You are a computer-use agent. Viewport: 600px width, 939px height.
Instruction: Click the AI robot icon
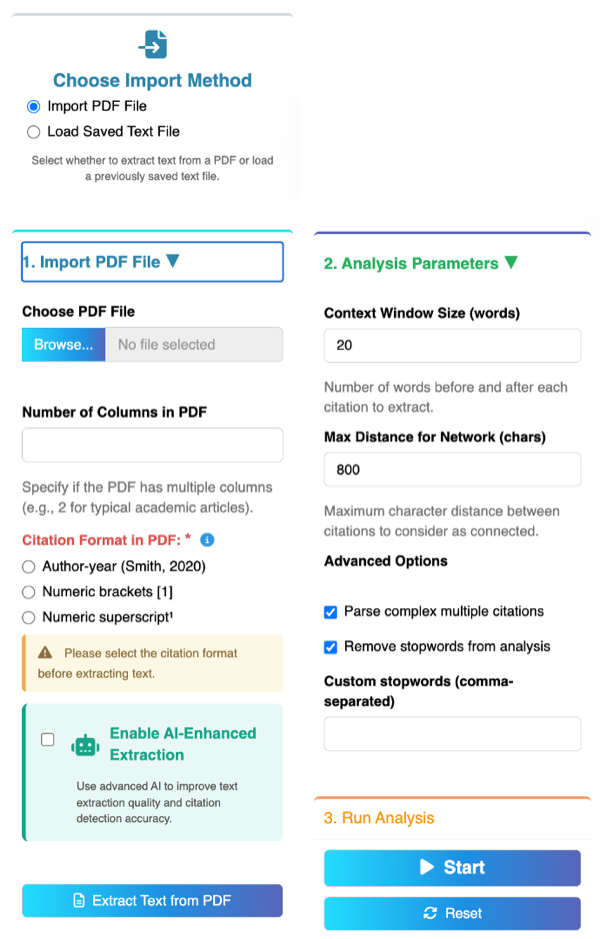pyautogui.click(x=85, y=746)
